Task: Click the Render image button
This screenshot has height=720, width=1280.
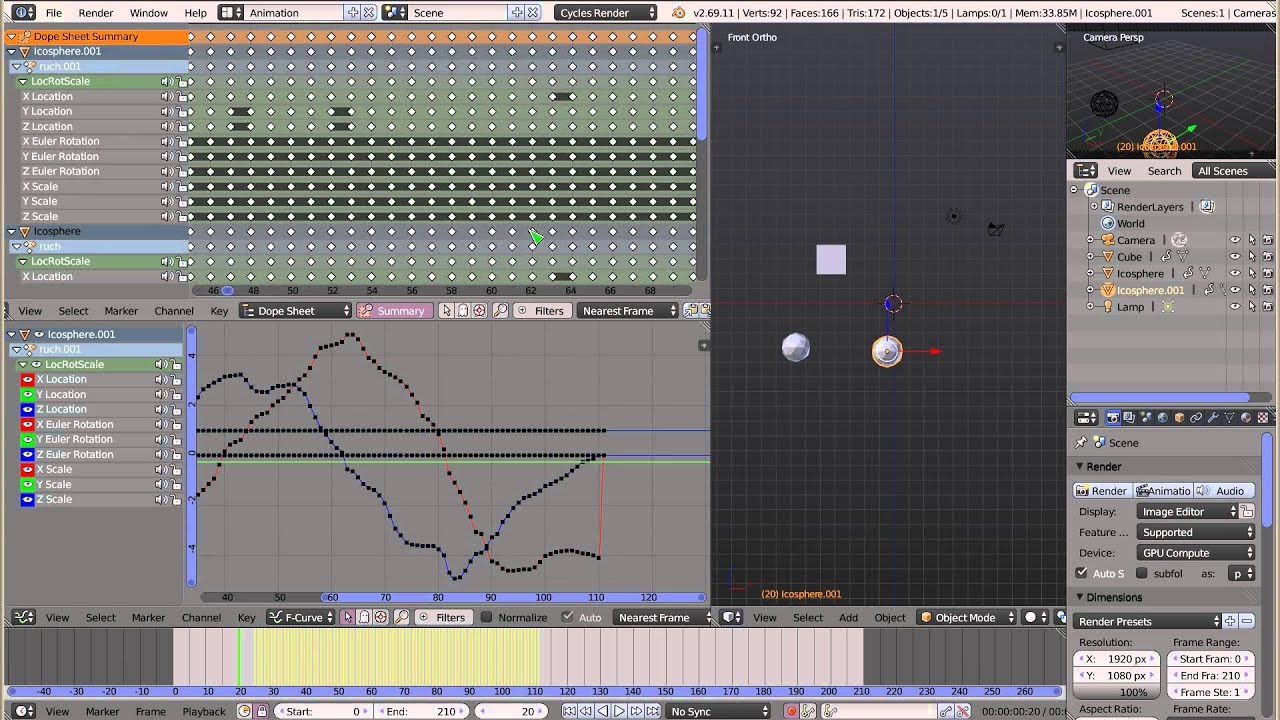Action: point(1102,490)
